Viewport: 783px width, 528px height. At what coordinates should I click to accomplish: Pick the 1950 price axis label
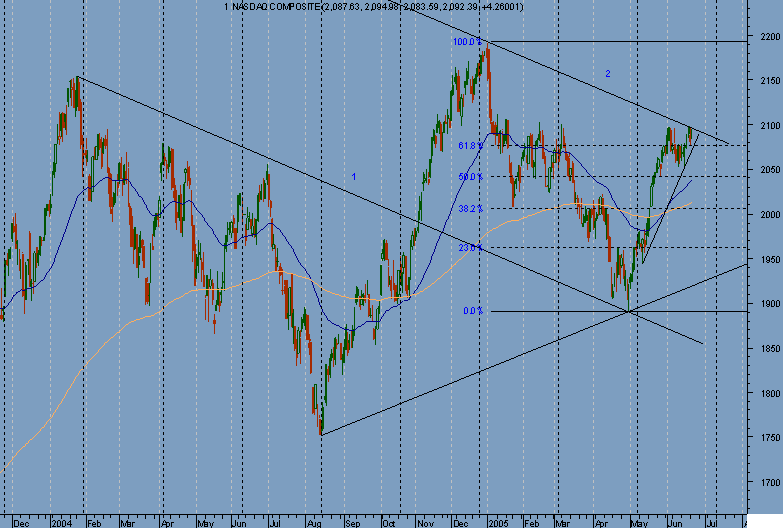pyautogui.click(x=772, y=259)
